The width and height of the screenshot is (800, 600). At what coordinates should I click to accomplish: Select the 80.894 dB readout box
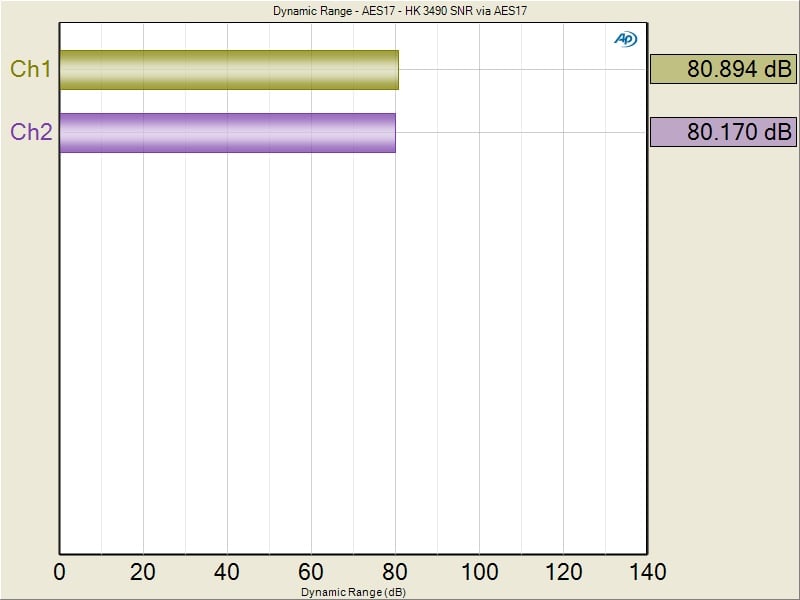(722, 69)
